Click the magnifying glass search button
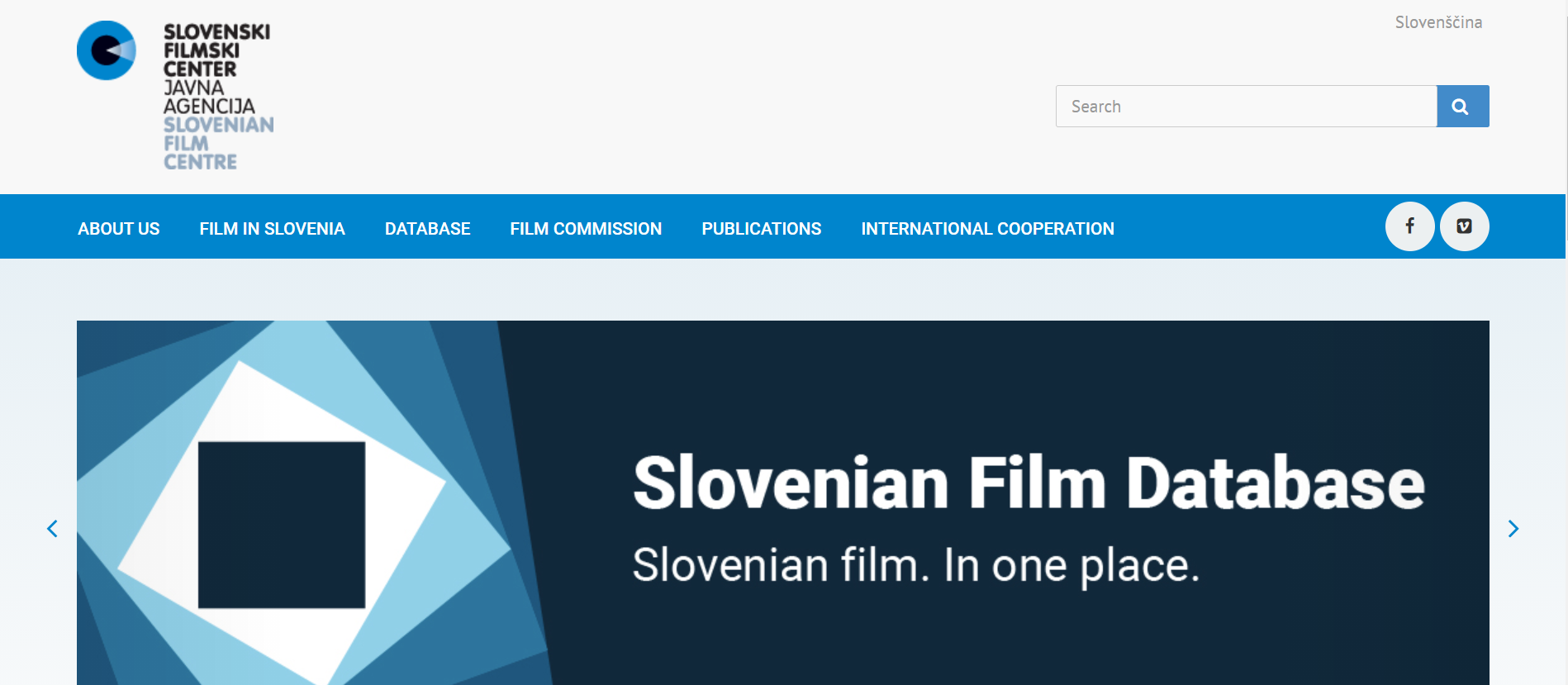 pos(1462,107)
